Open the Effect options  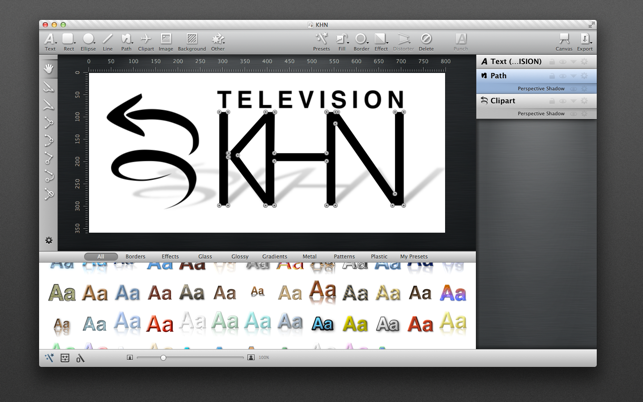click(x=381, y=42)
